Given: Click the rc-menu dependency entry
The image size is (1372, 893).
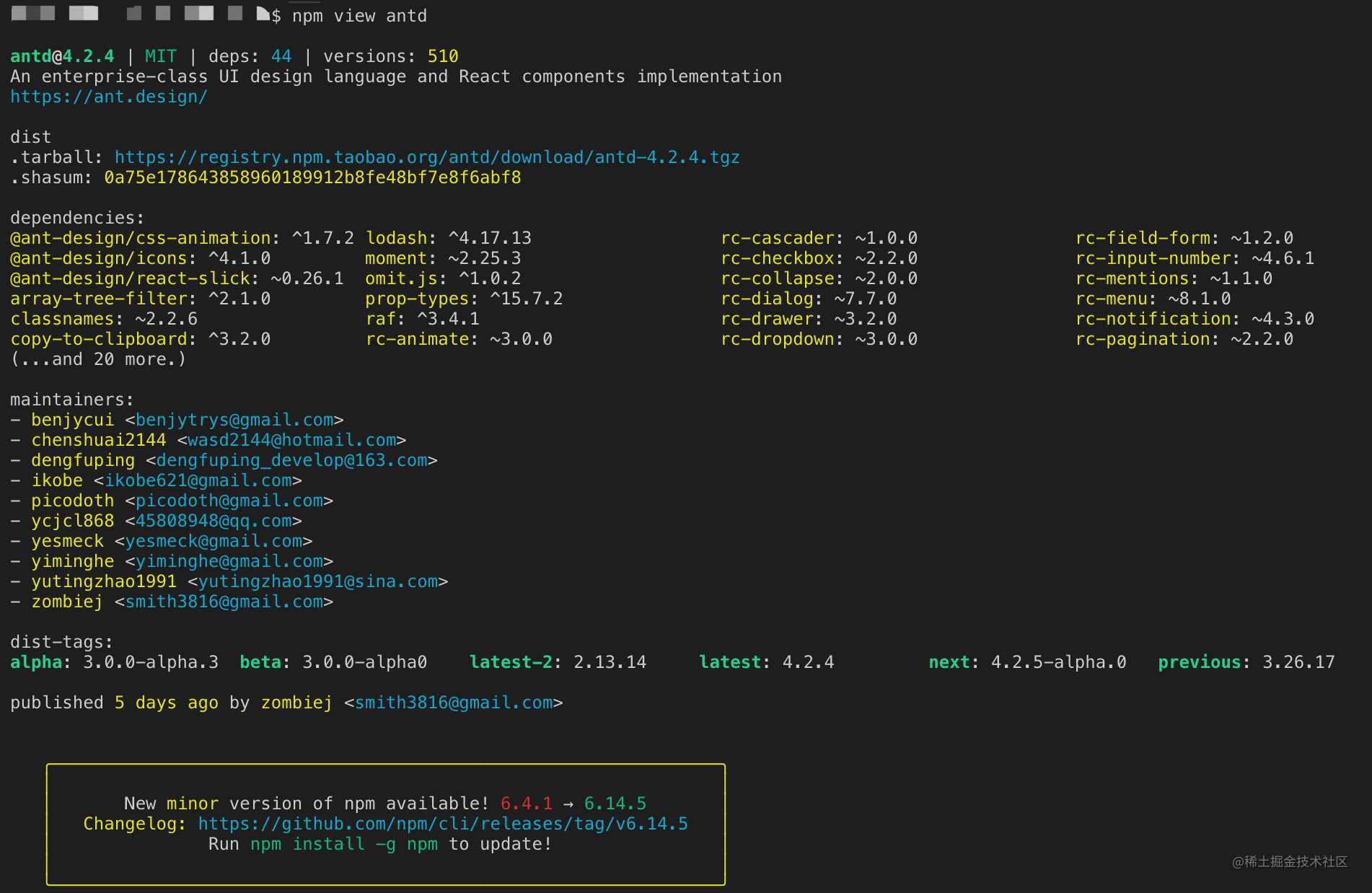Looking at the screenshot, I should 1153,299.
